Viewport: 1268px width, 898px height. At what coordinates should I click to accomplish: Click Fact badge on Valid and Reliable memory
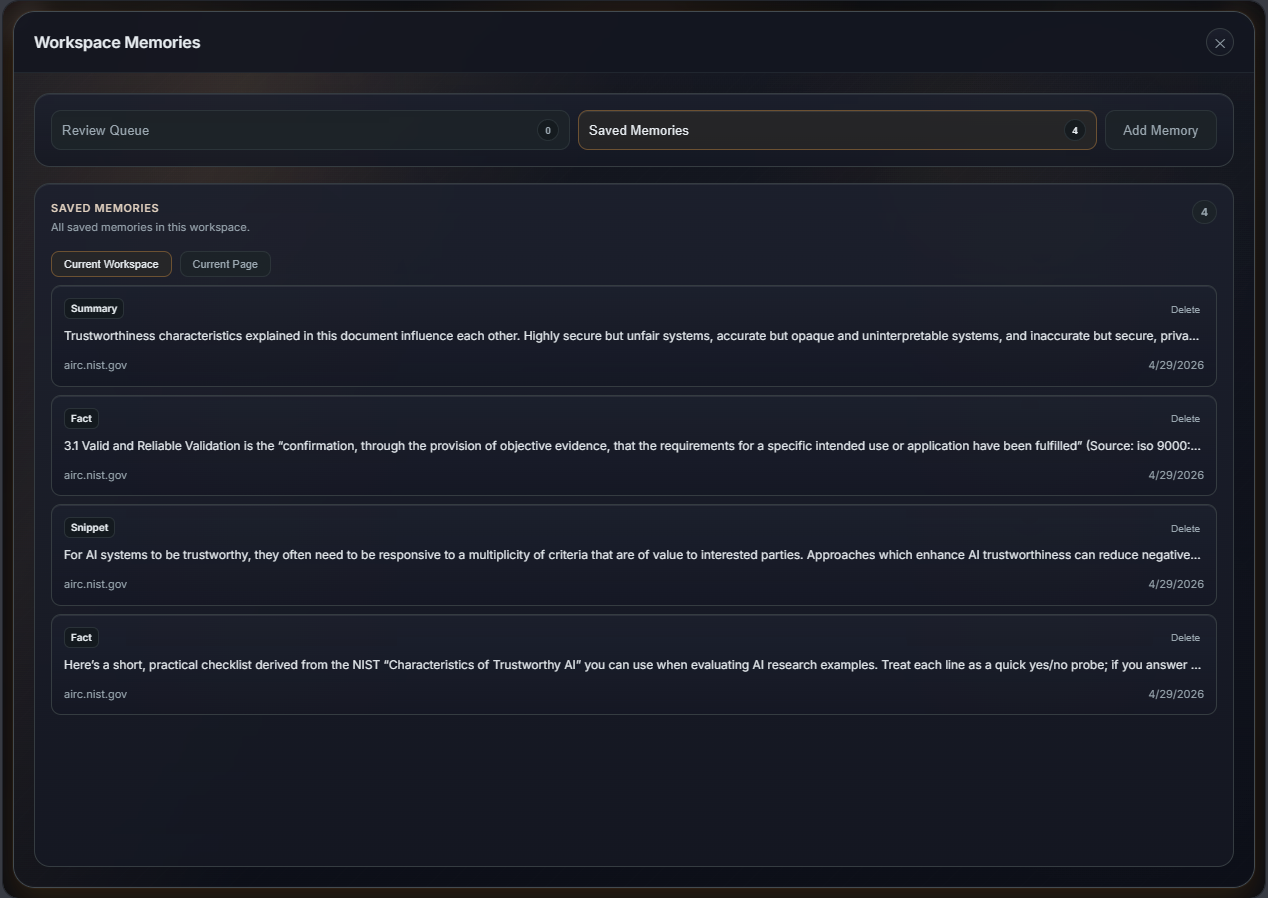[81, 418]
